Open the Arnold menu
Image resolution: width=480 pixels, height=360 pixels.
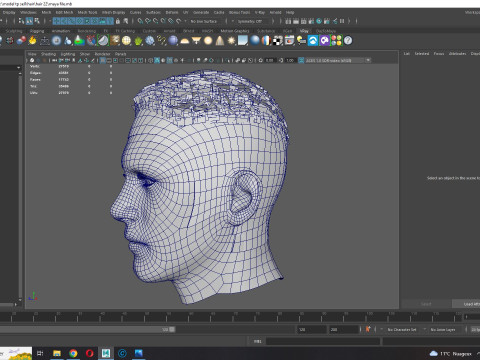click(275, 12)
